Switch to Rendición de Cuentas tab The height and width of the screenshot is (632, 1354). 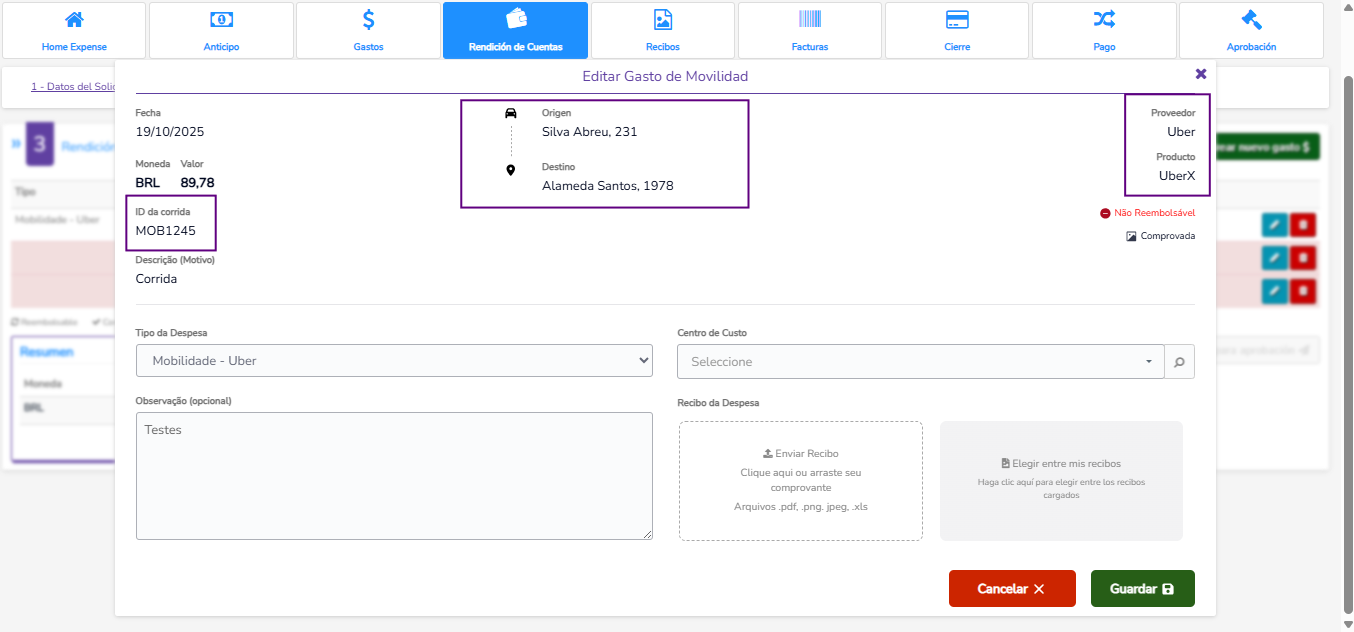(x=515, y=30)
